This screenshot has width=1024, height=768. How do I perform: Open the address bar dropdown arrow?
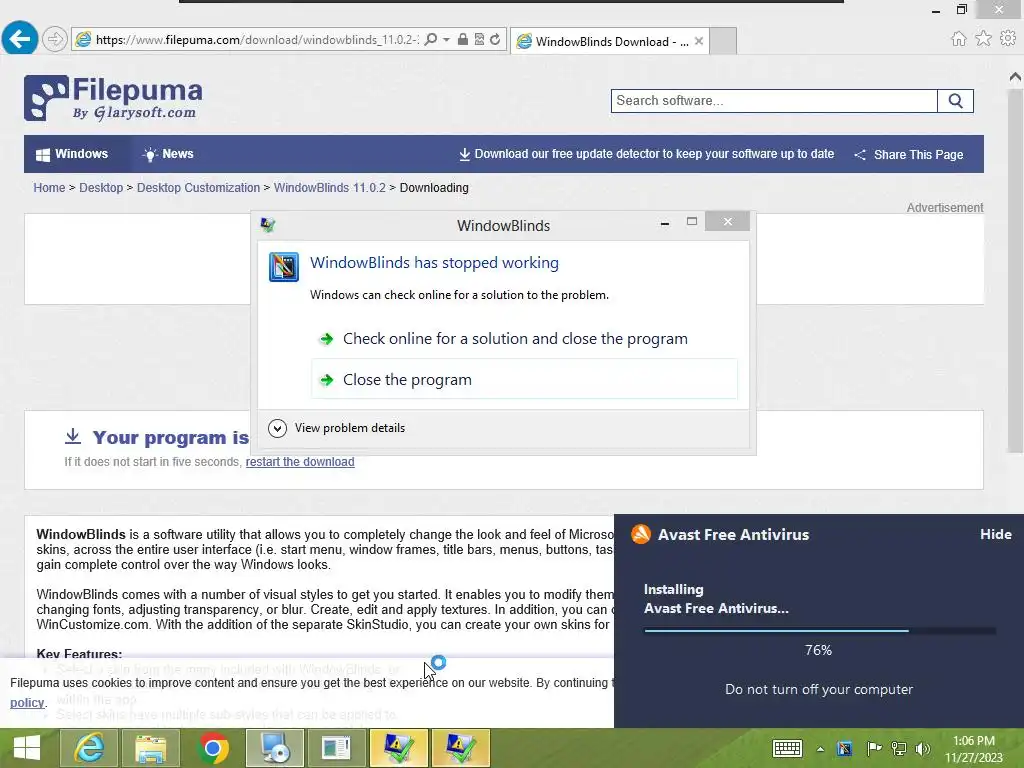pos(446,40)
